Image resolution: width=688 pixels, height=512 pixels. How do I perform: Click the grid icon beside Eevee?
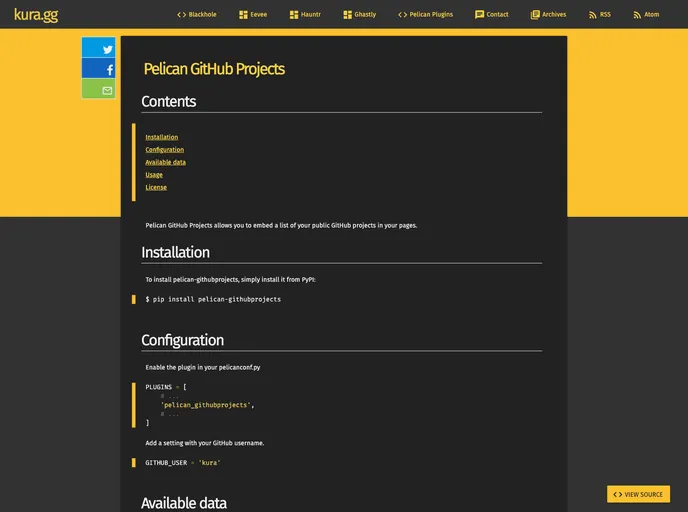(x=244, y=14)
